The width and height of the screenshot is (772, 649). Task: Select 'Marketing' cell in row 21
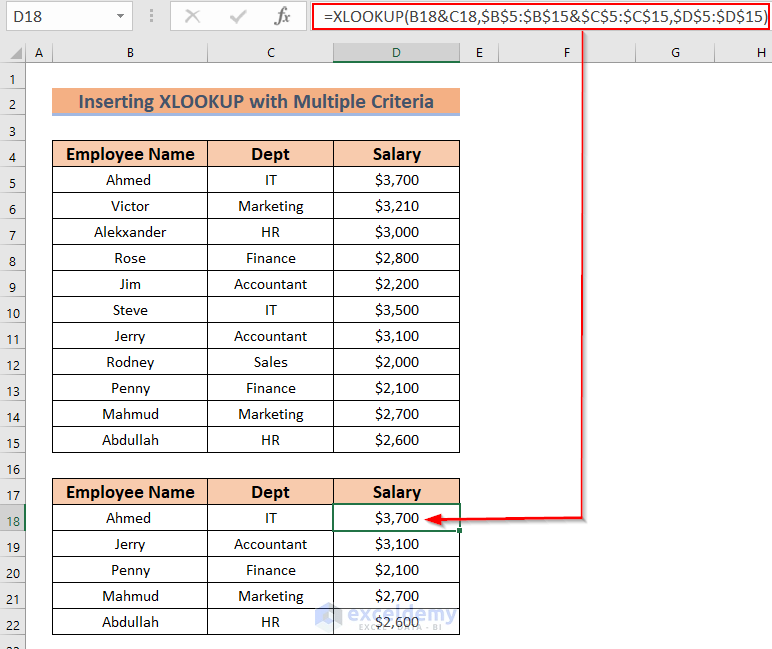click(270, 596)
